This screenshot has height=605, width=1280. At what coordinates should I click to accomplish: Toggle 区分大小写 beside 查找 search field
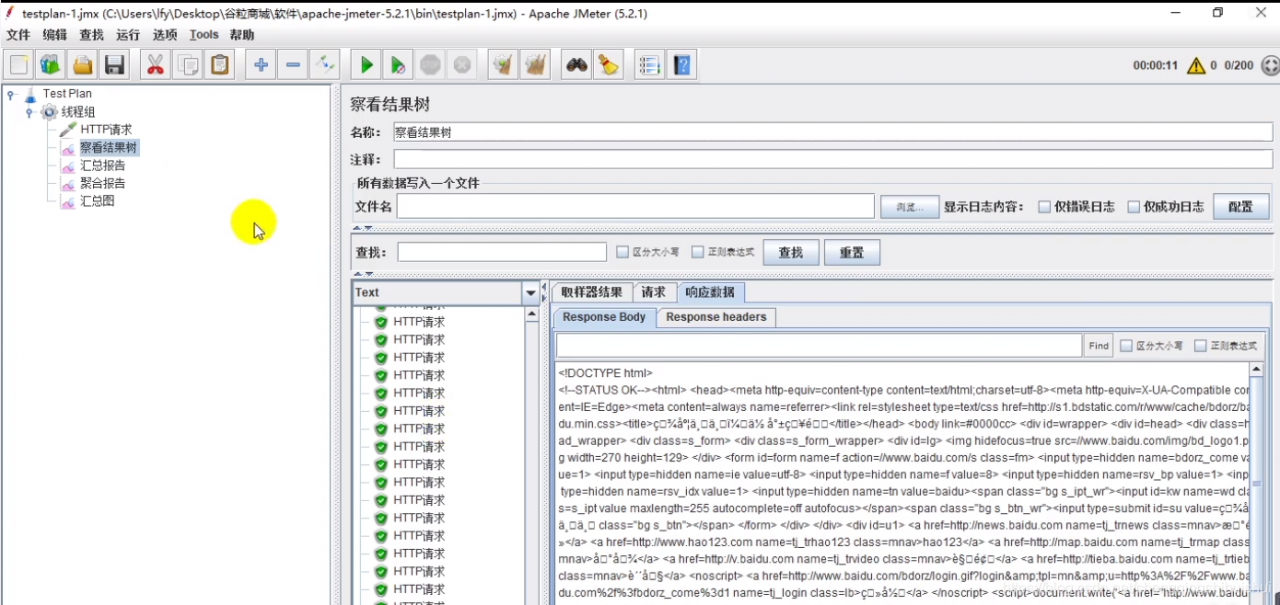622,252
